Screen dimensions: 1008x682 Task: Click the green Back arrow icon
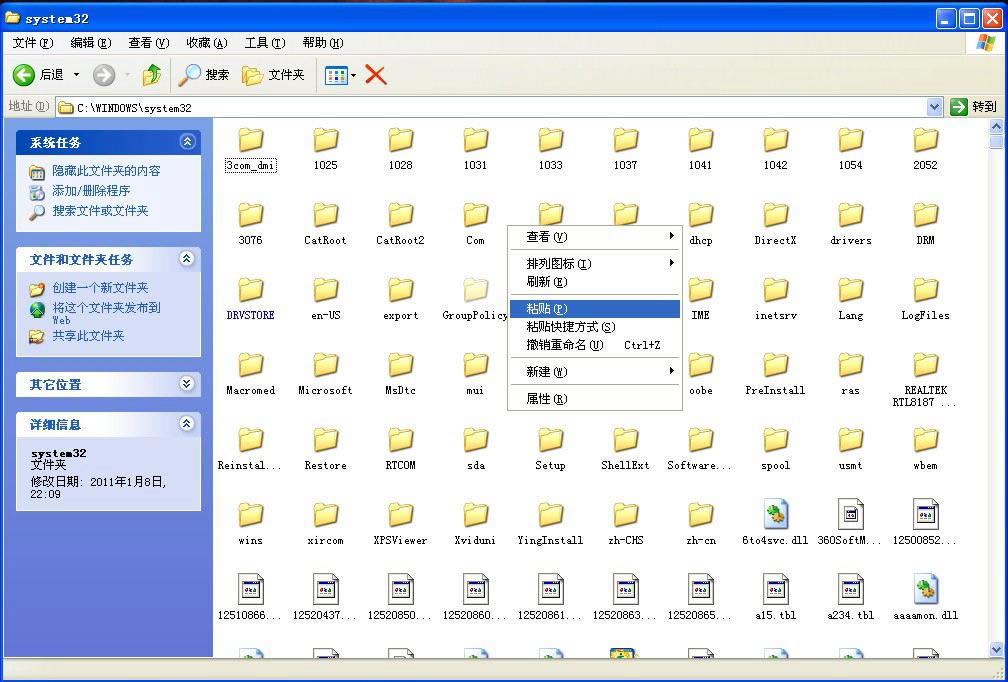(x=24, y=75)
